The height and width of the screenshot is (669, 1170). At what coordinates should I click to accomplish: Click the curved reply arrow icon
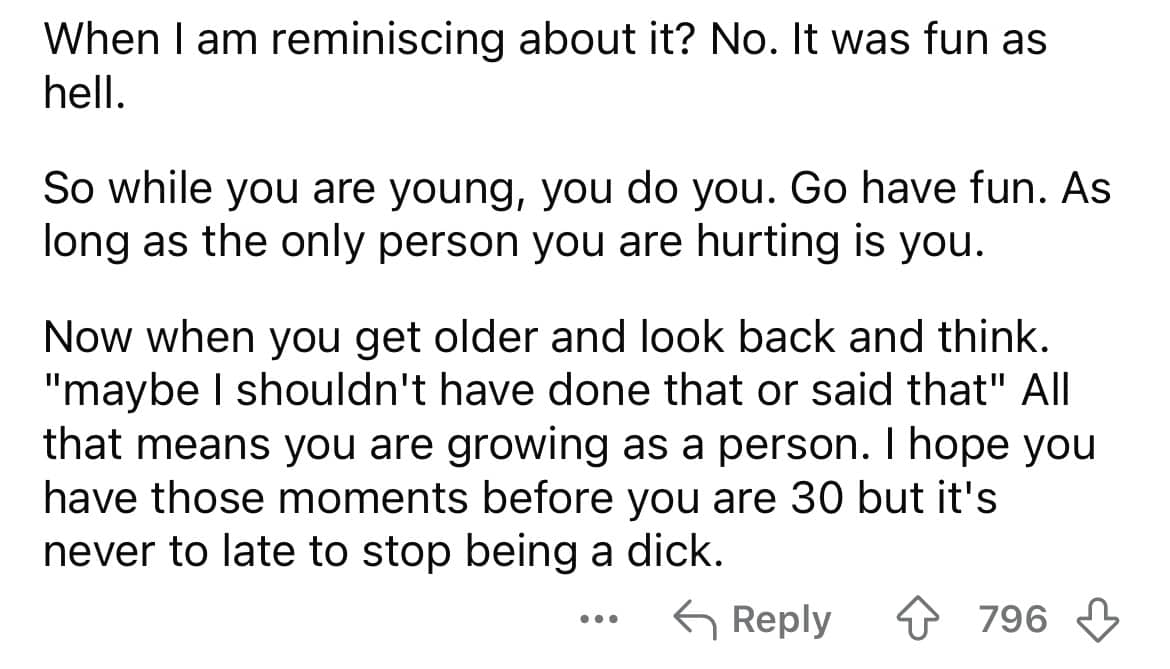(695, 619)
